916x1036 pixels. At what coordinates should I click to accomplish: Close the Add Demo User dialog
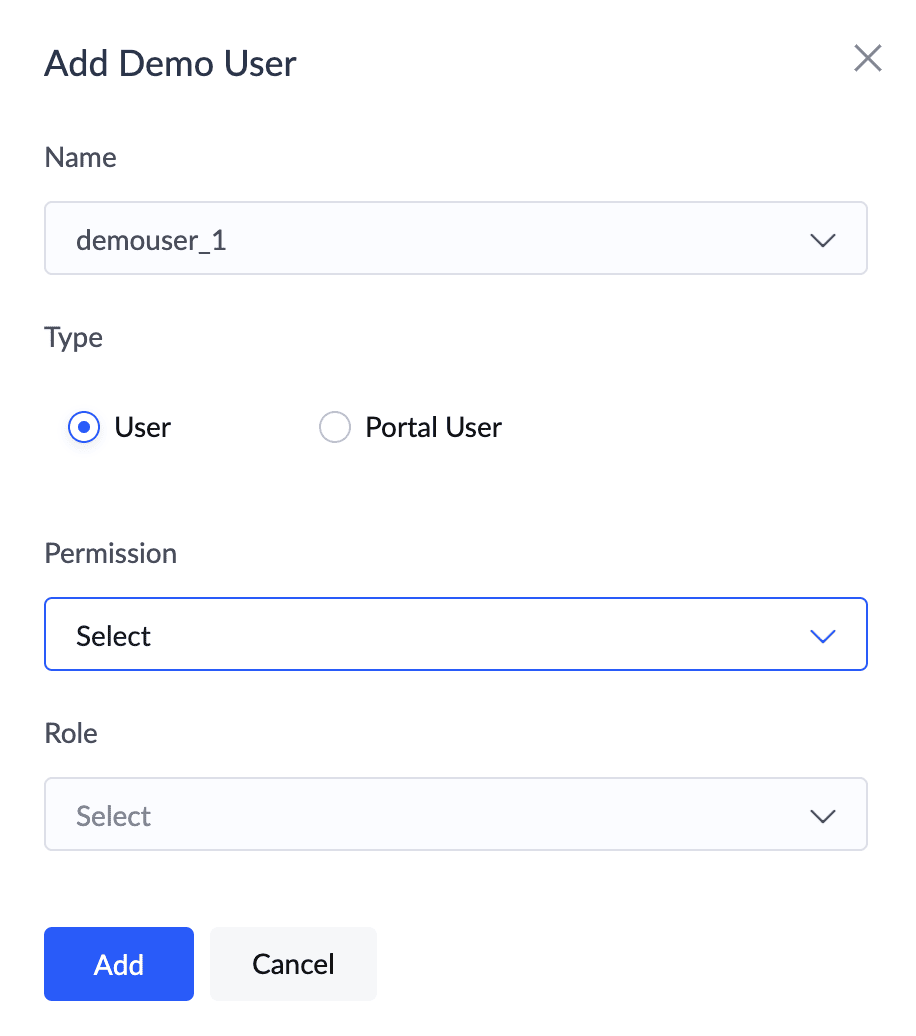867,58
